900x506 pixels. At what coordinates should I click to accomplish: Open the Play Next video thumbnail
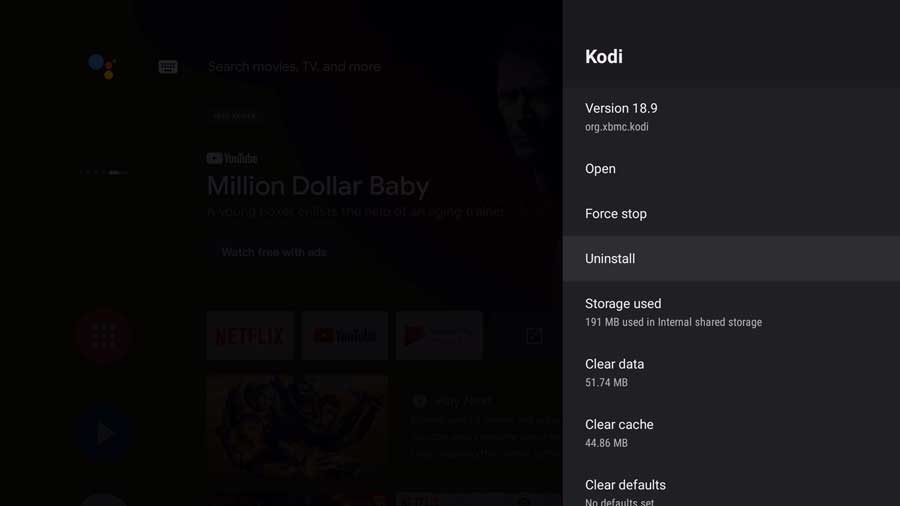tap(297, 427)
